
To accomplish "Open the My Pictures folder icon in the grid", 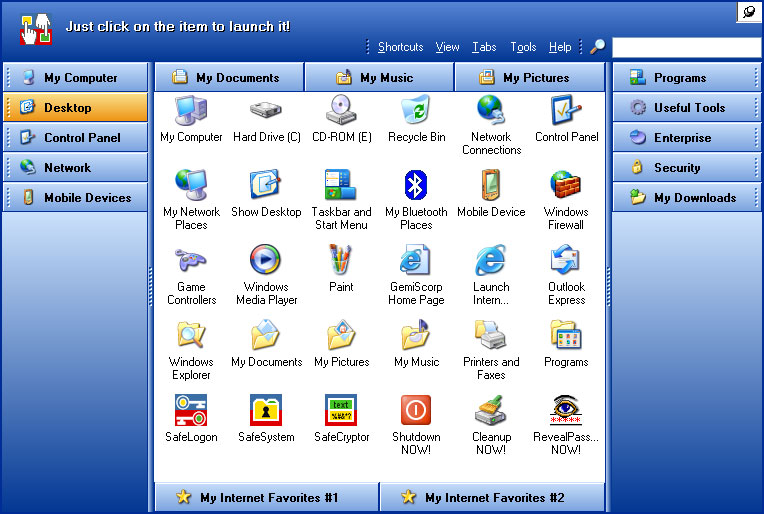I will click(x=341, y=335).
